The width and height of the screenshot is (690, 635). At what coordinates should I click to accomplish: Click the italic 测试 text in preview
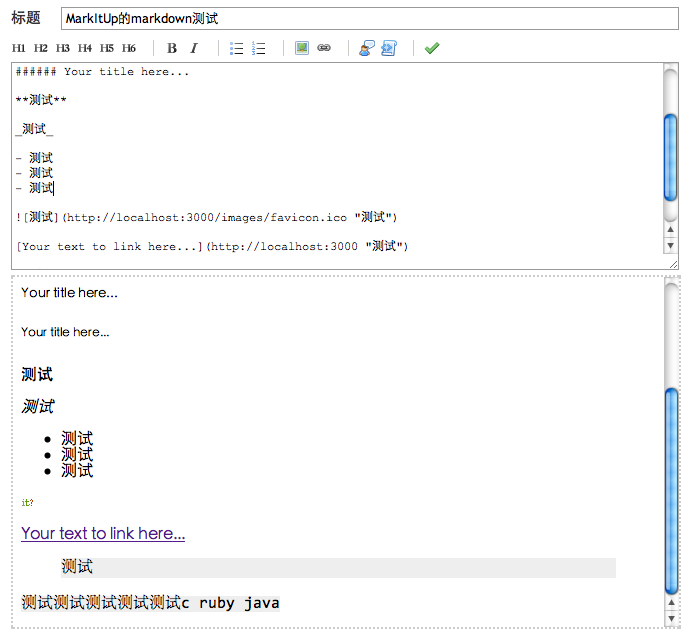38,406
